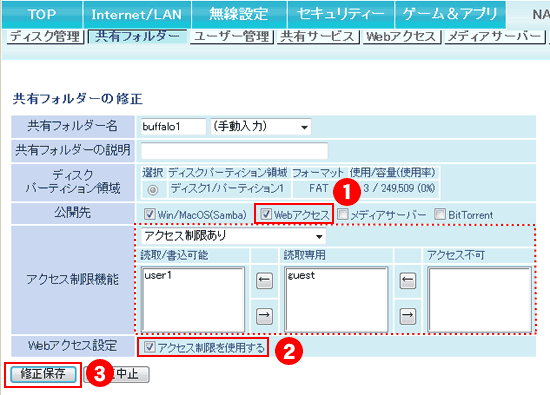550x395 pixels.
Task: Click right arrow between 読取専用 and アクセス不可
Action: click(408, 316)
